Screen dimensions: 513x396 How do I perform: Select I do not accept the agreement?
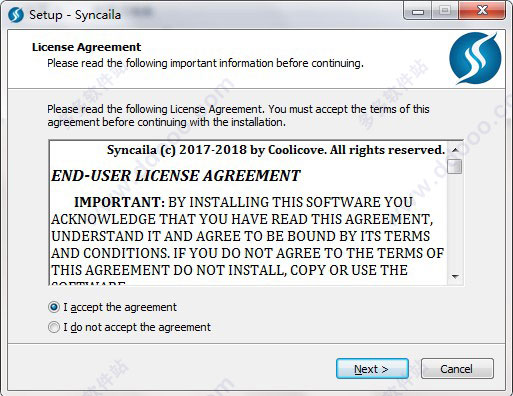[129, 327]
